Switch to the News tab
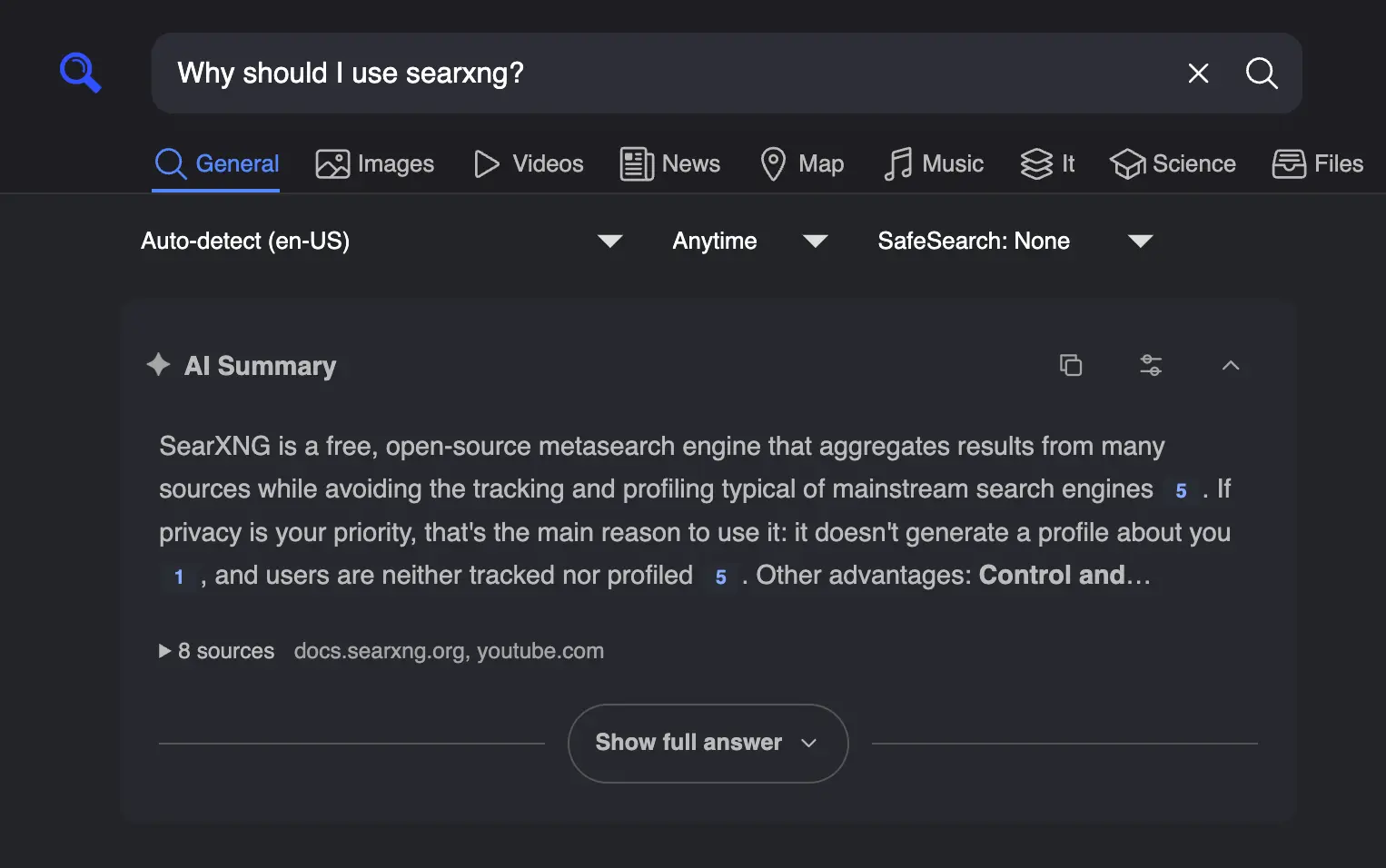 point(670,164)
